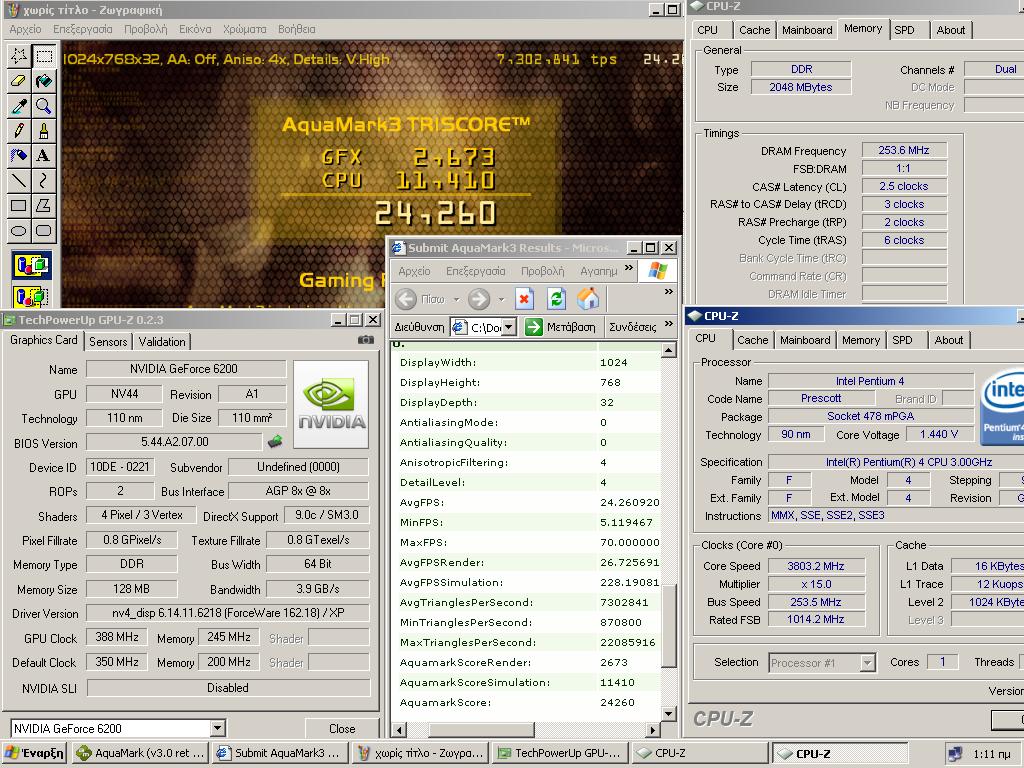This screenshot has width=1024, height=768.
Task: Select the Polygon tool in Paint
Action: 44,206
